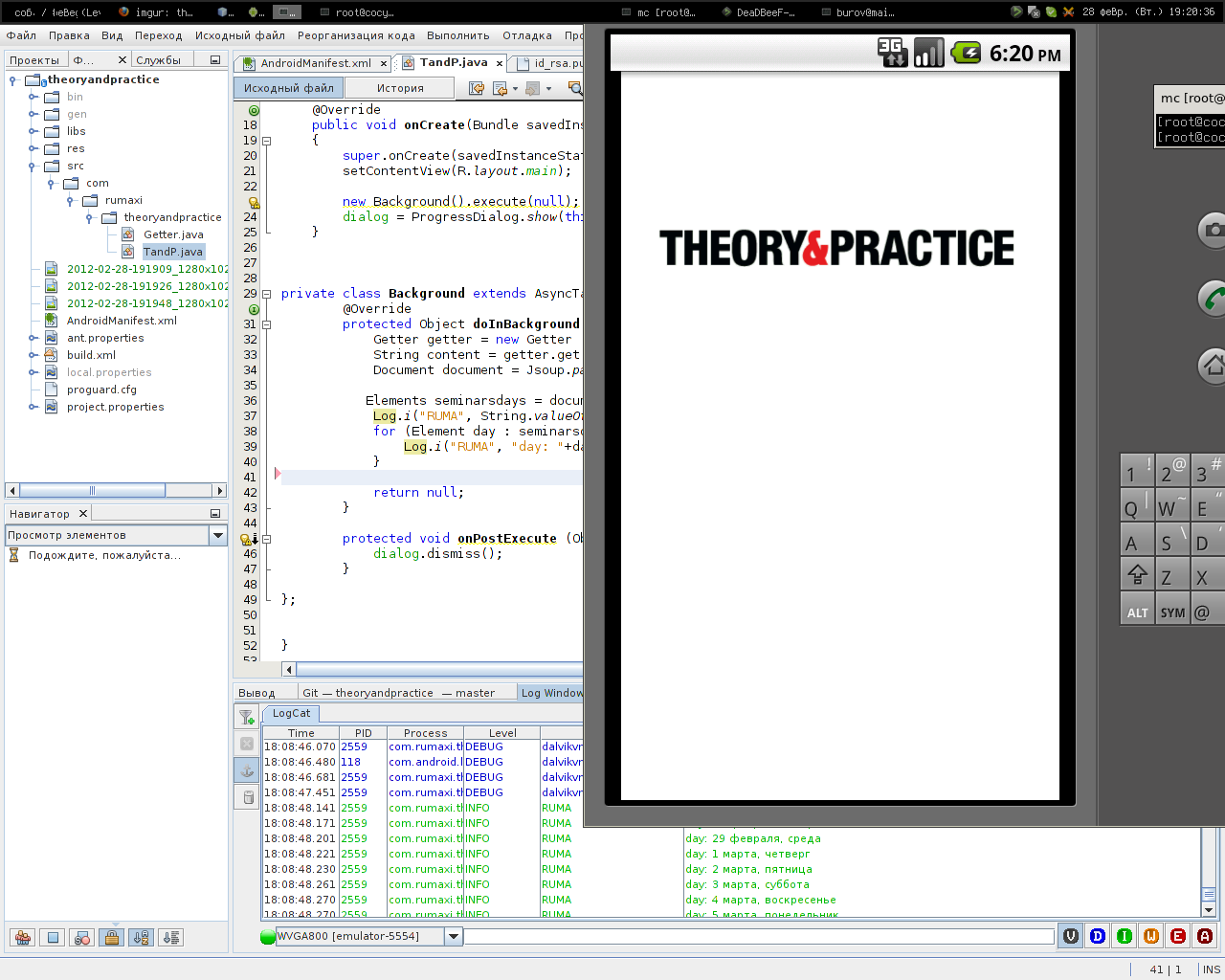Toggle the LogCat anchor auto-scroll button
The width and height of the screenshot is (1225, 980).
246,770
